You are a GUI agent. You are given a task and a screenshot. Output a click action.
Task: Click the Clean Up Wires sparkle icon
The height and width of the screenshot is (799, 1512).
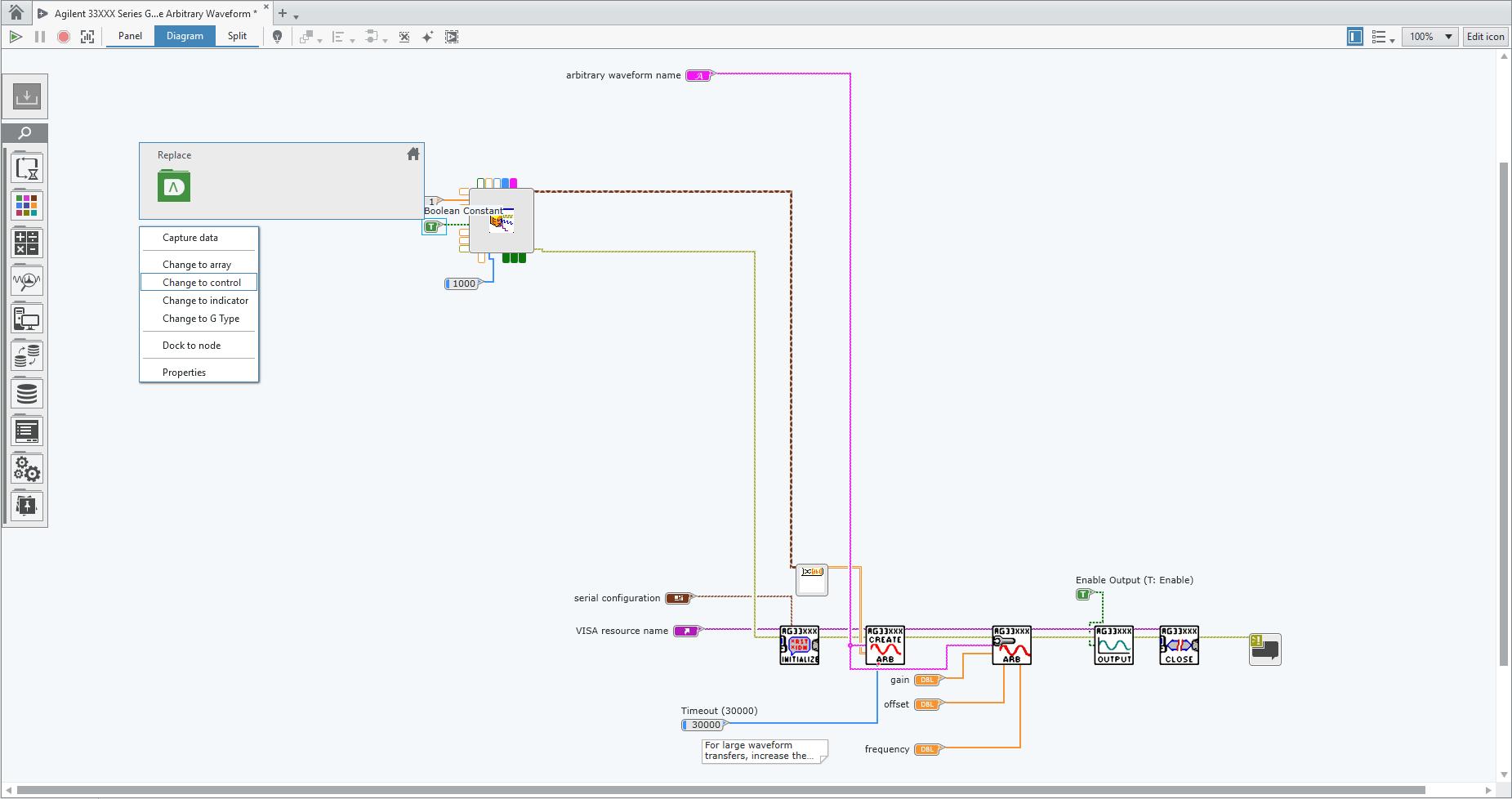pyautogui.click(x=427, y=37)
